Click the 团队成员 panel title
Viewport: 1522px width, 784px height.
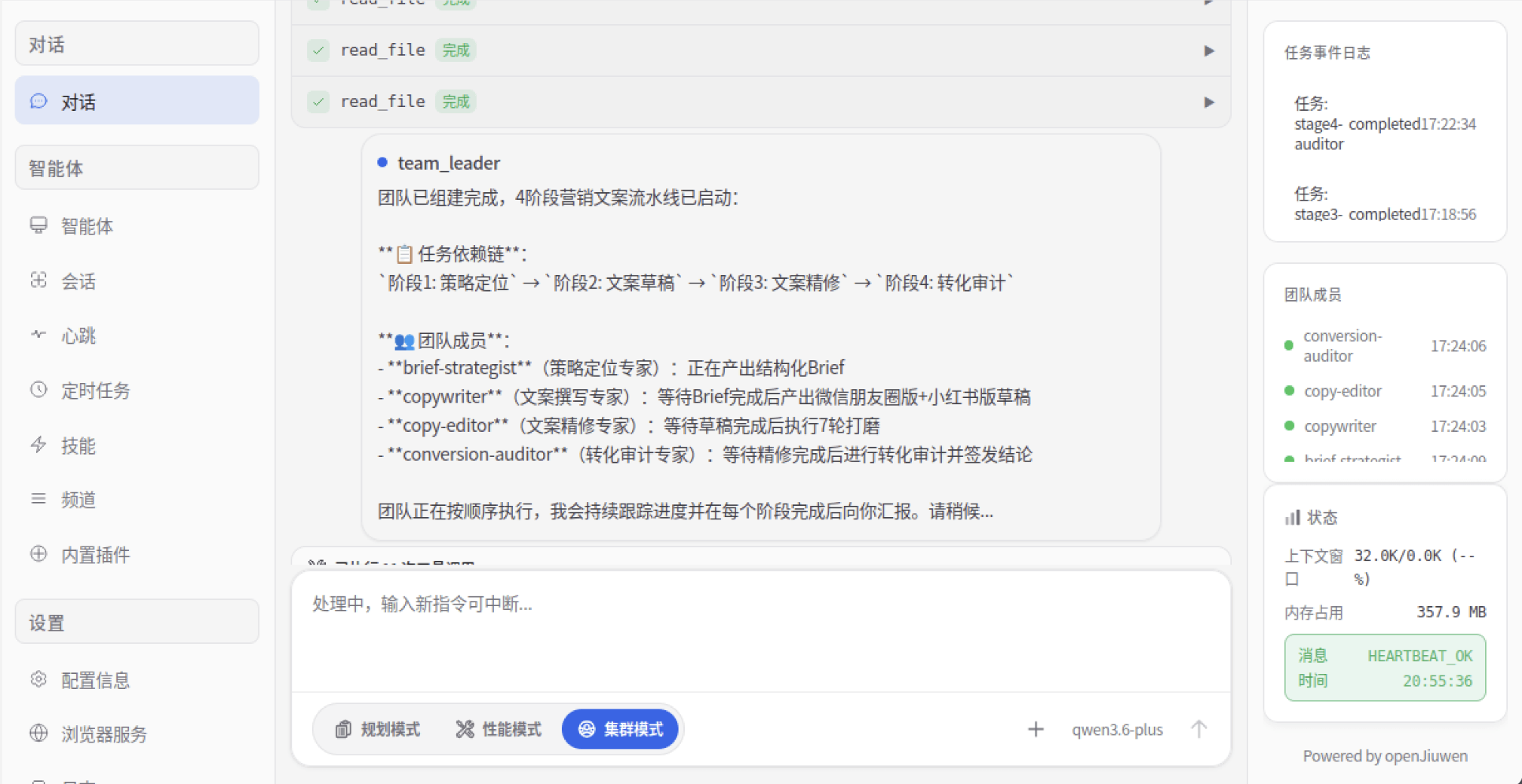coord(1312,295)
